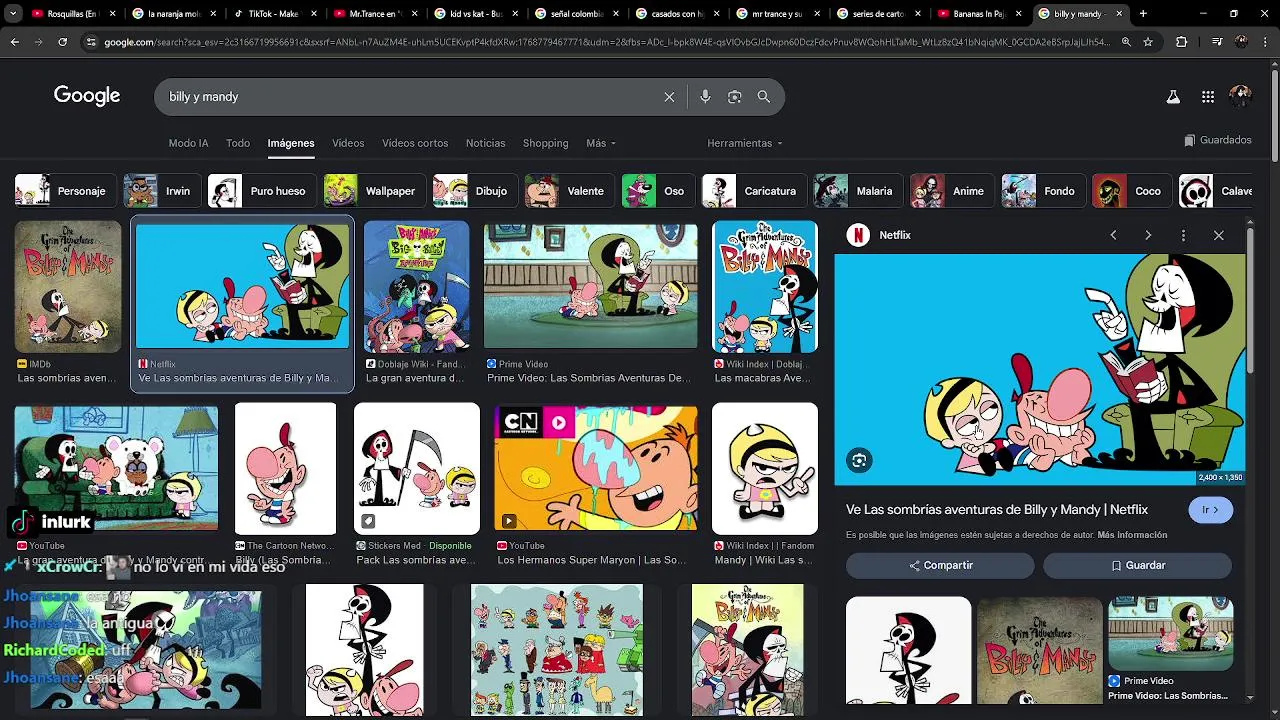The width and height of the screenshot is (1280, 720).
Task: Open Stickers Med Grim sticker thumbnail
Action: [x=417, y=468]
